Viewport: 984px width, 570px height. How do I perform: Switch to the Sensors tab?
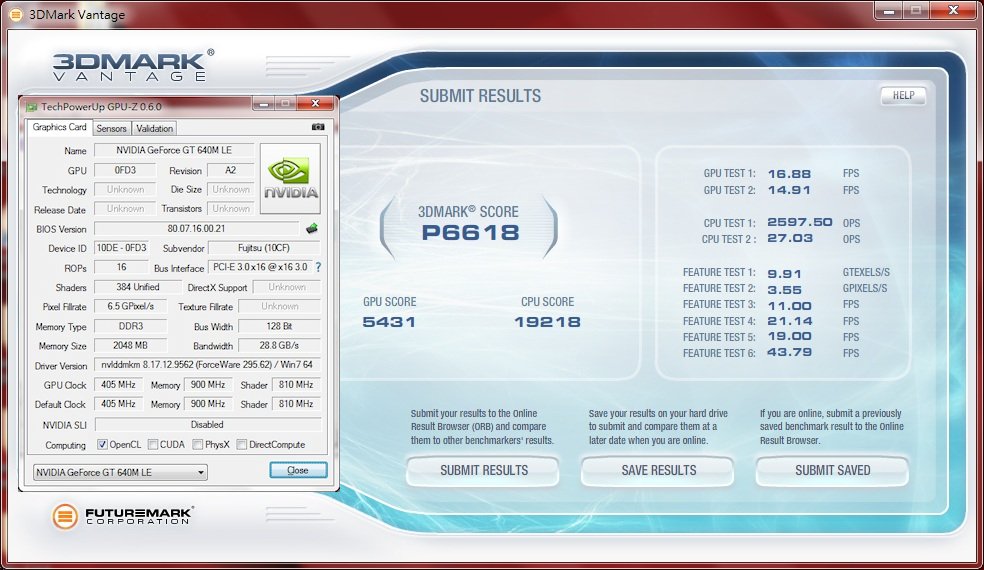111,129
